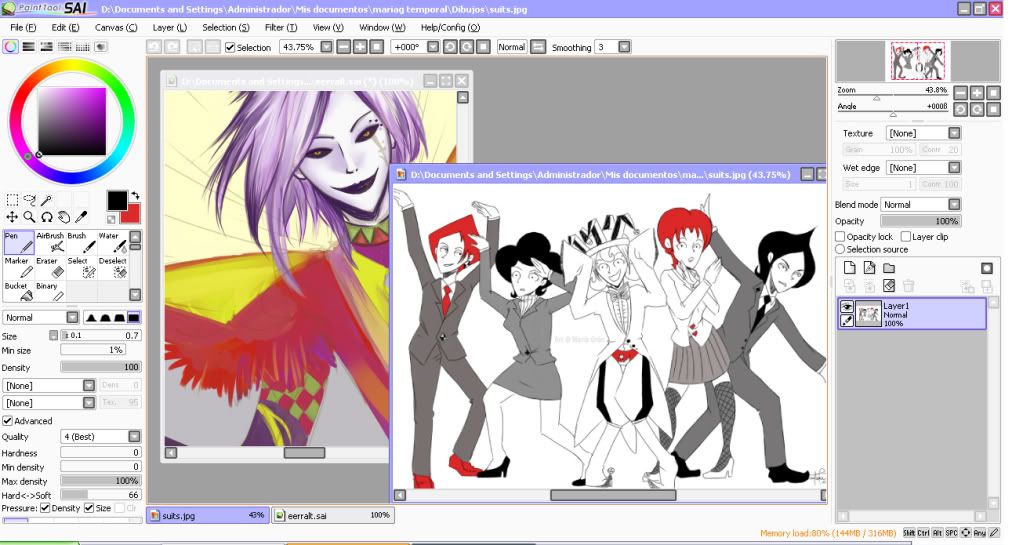Select the Bucket tool
This screenshot has width=1023, height=545.
(19, 292)
